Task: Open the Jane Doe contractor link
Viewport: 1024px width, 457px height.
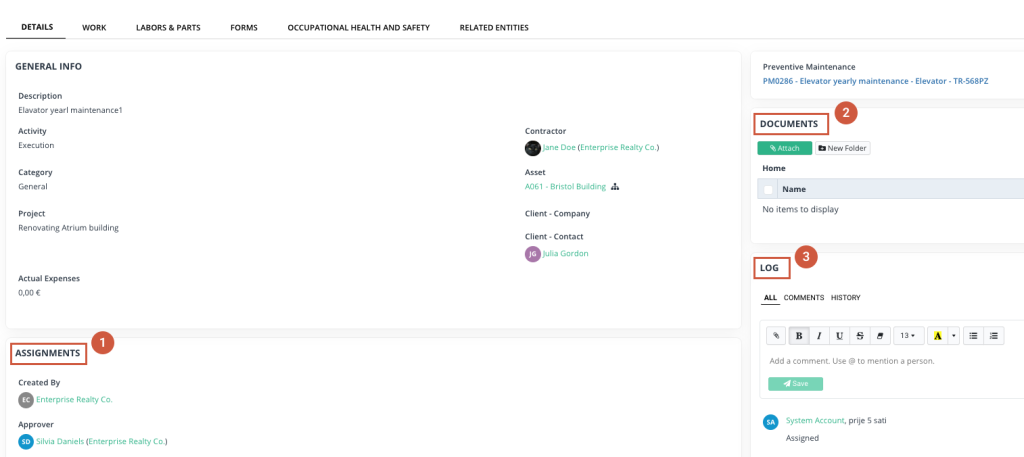Action: (x=559, y=148)
